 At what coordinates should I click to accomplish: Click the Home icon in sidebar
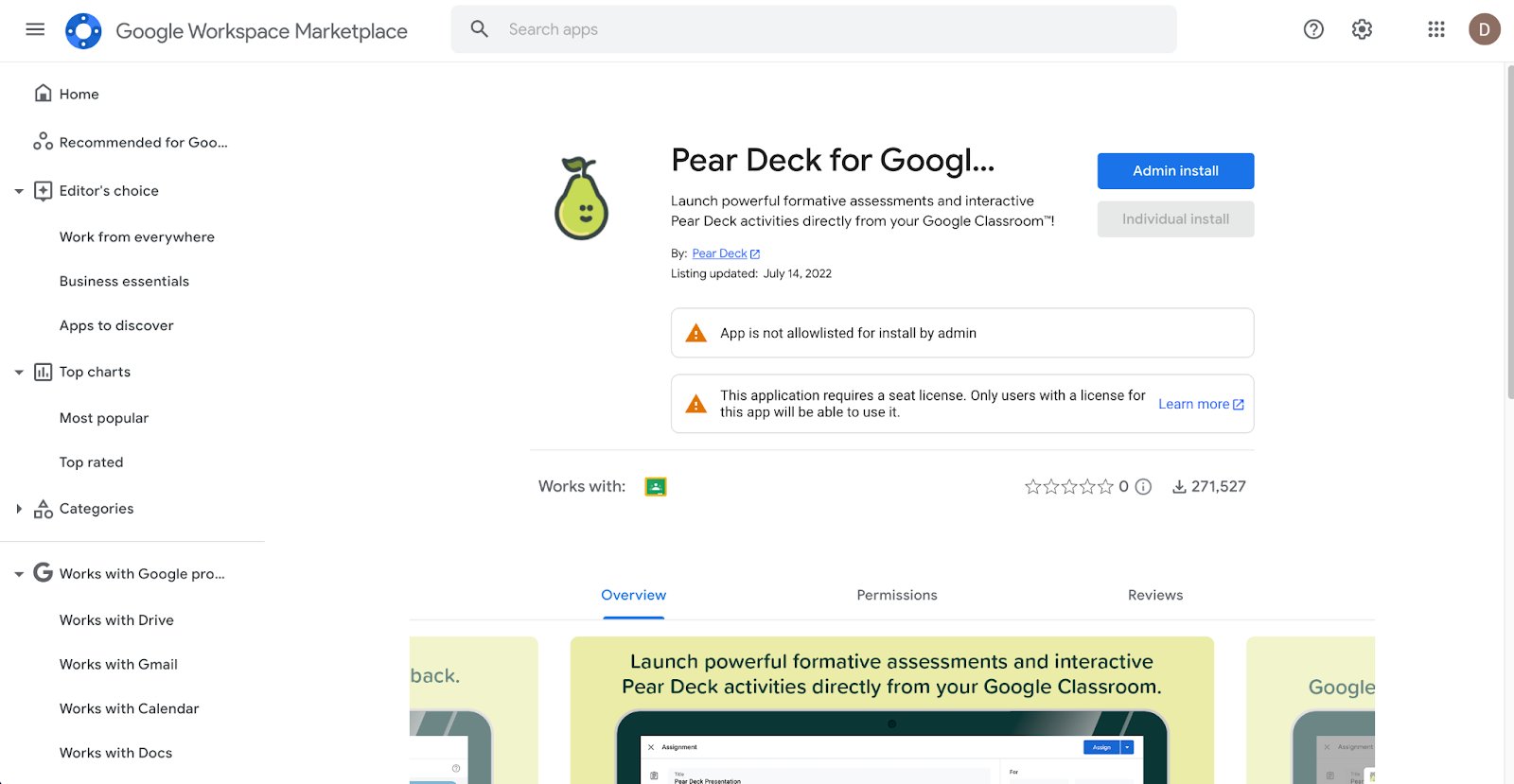[43, 93]
